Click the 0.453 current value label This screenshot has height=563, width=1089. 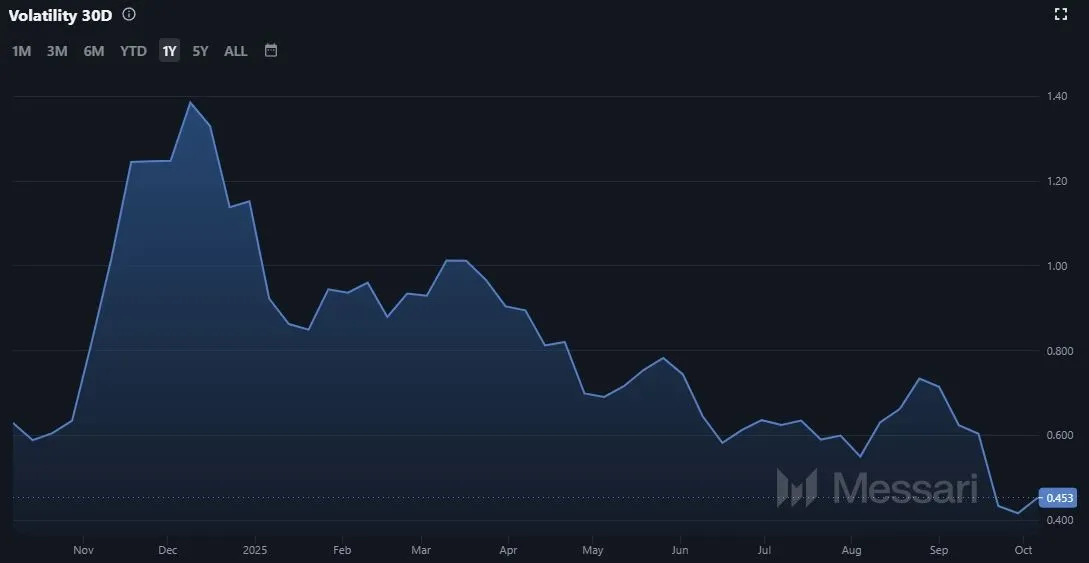pos(1059,498)
